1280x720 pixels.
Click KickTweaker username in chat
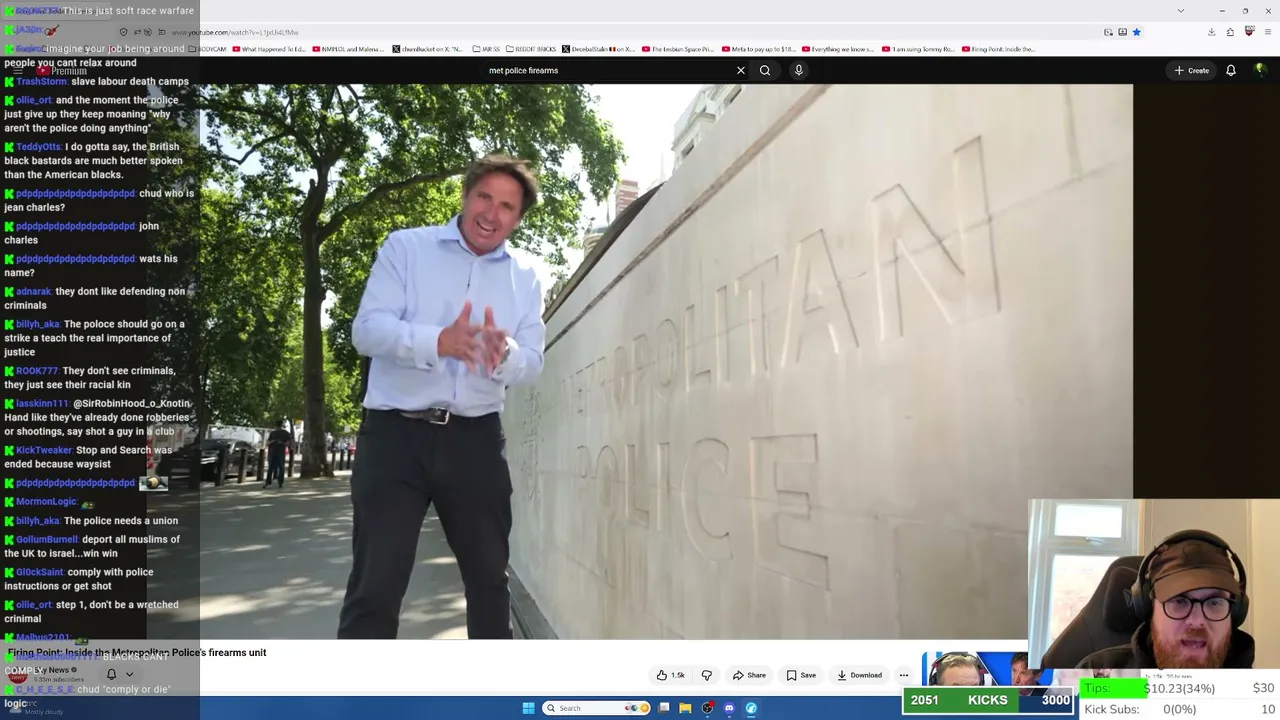point(44,450)
